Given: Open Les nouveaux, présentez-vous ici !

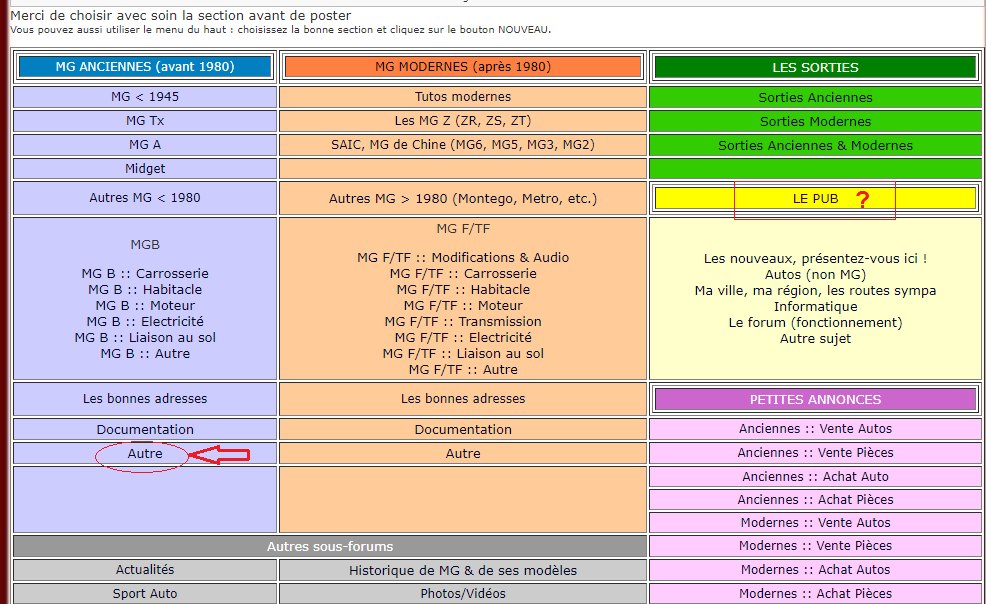Looking at the screenshot, I should click(x=815, y=258).
